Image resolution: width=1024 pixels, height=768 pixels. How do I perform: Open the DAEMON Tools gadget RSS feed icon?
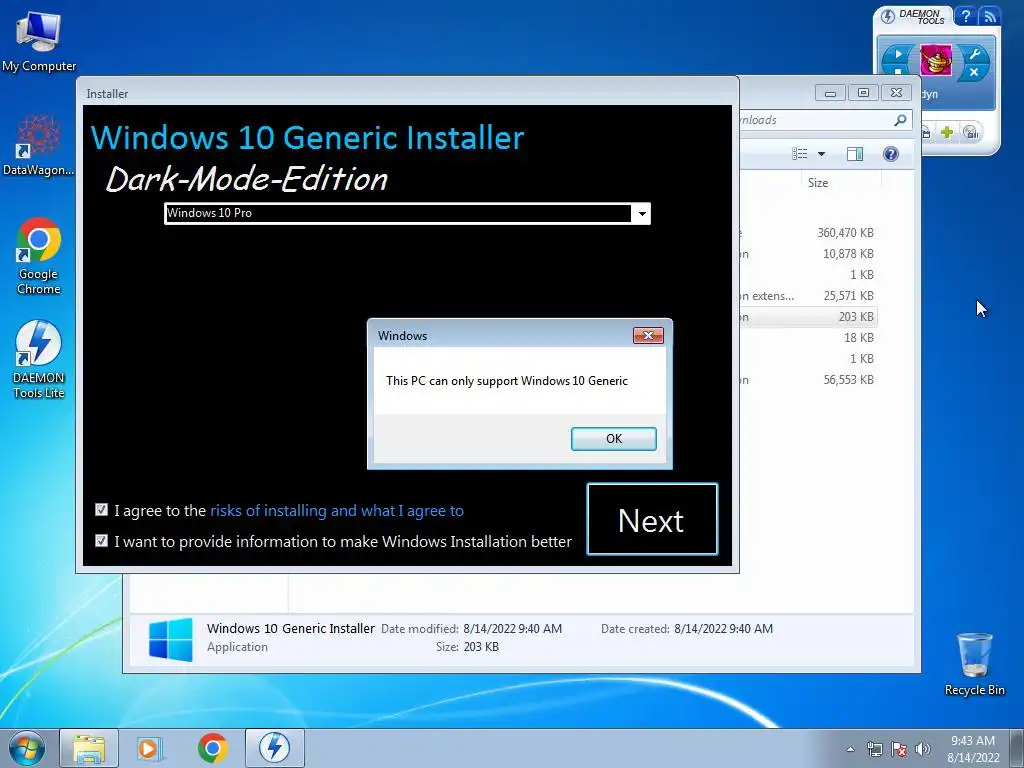coord(989,16)
